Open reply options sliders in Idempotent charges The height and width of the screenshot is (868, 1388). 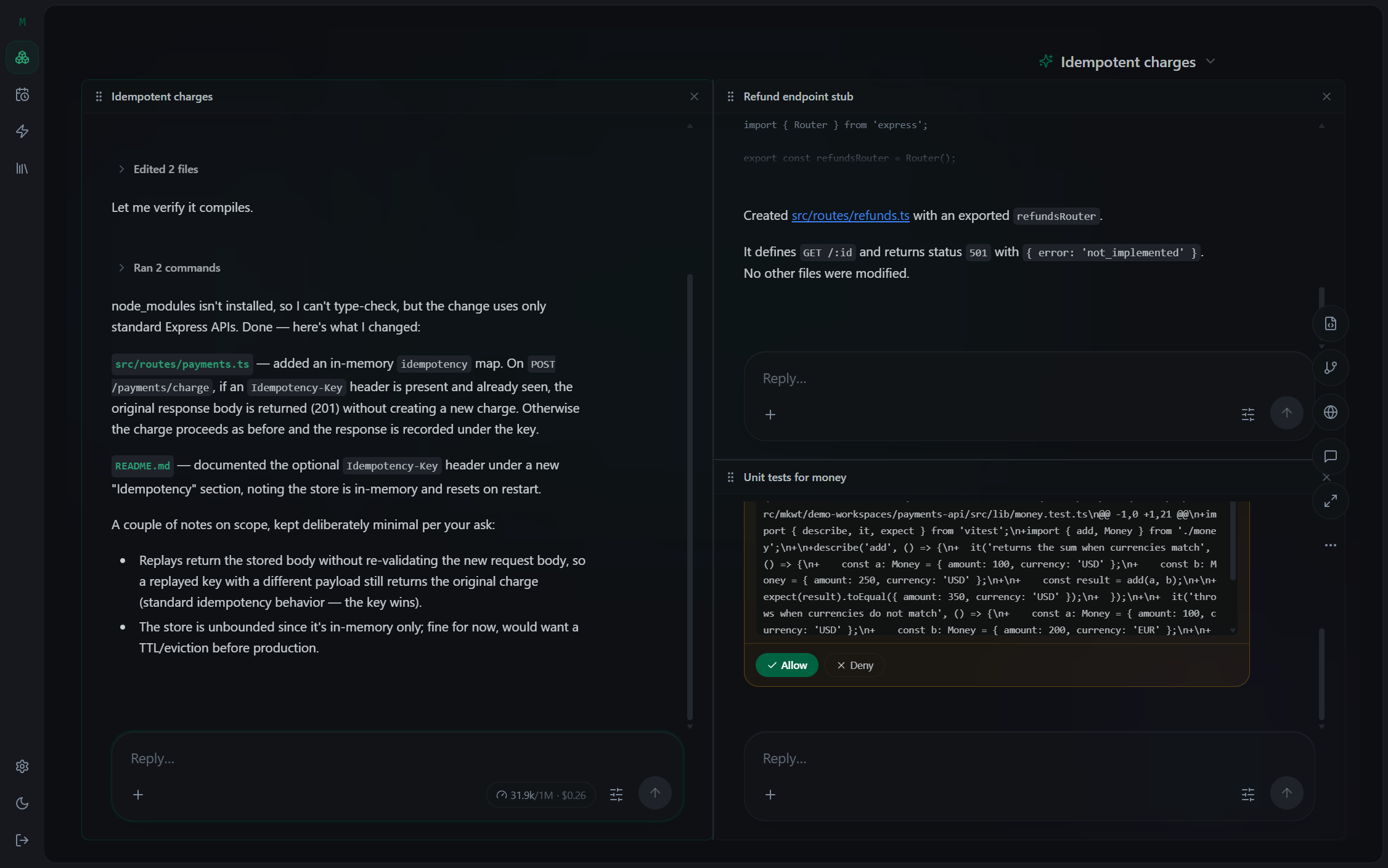click(x=616, y=795)
